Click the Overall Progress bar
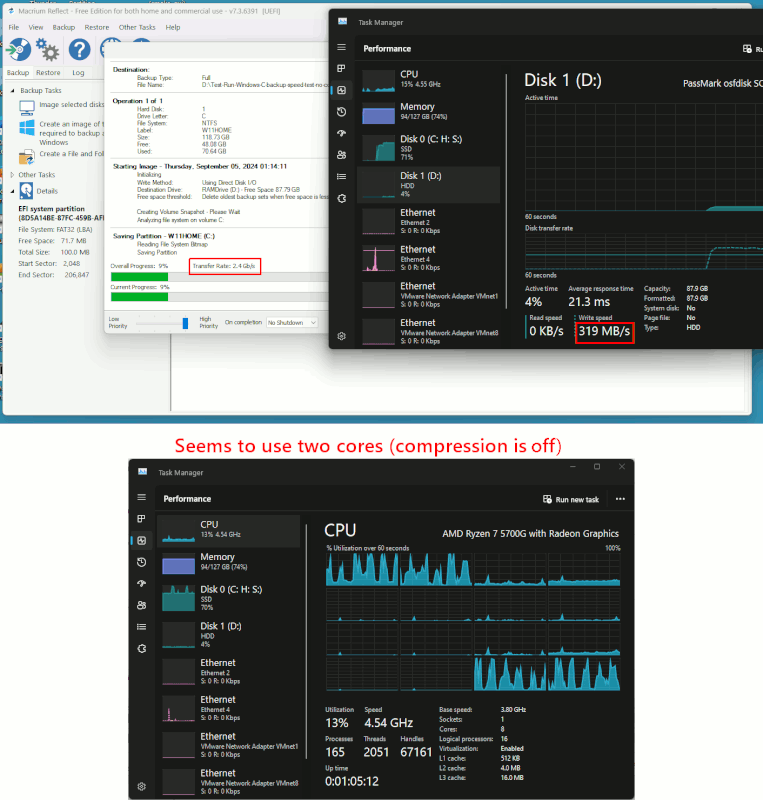The width and height of the screenshot is (763, 800). click(x=219, y=277)
